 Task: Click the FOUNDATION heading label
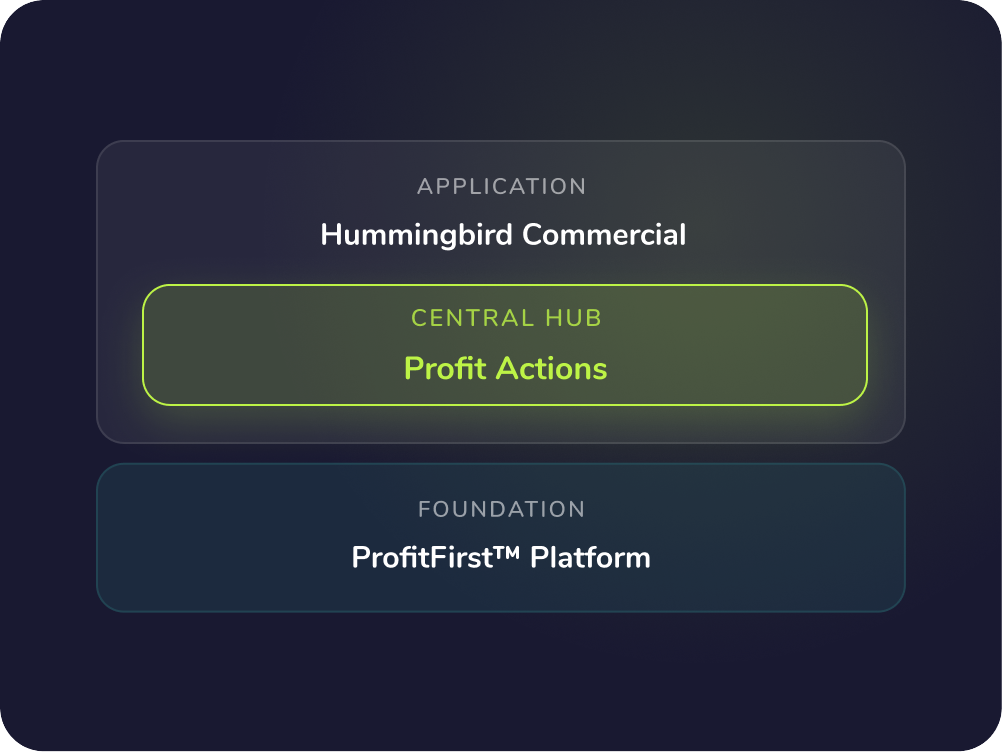[x=502, y=509]
